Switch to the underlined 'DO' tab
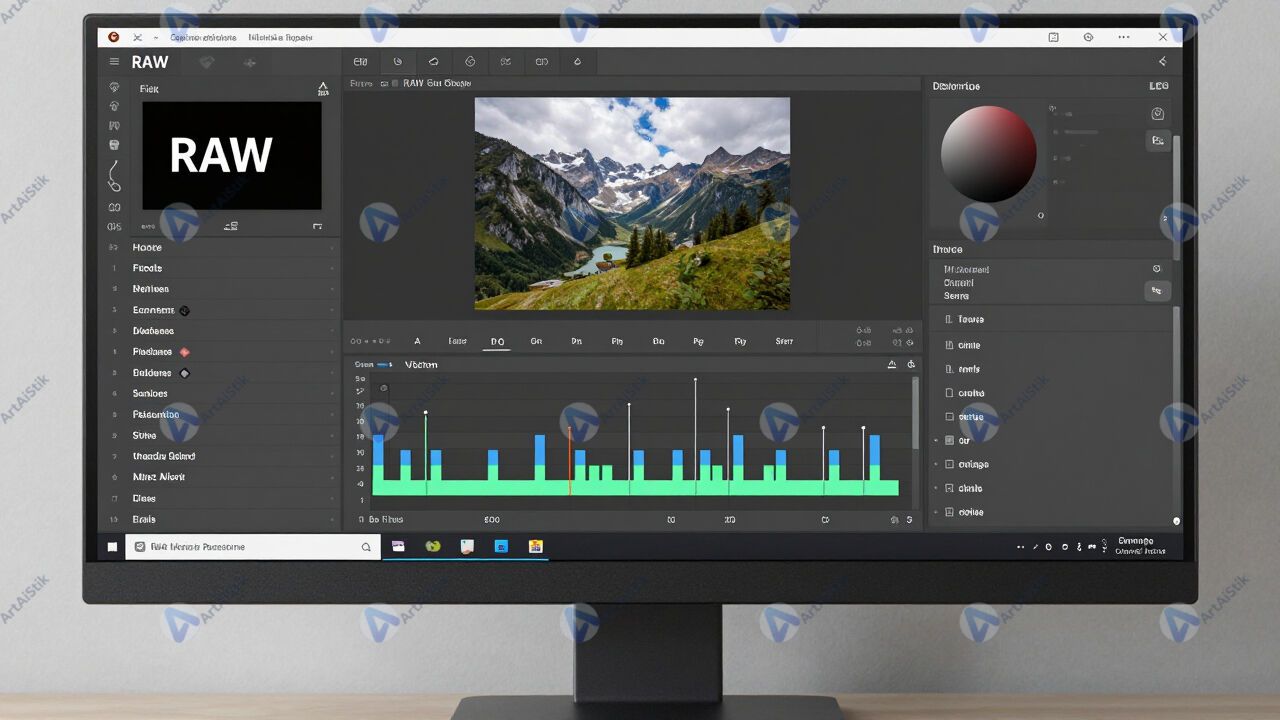Image resolution: width=1280 pixels, height=720 pixels. (497, 342)
